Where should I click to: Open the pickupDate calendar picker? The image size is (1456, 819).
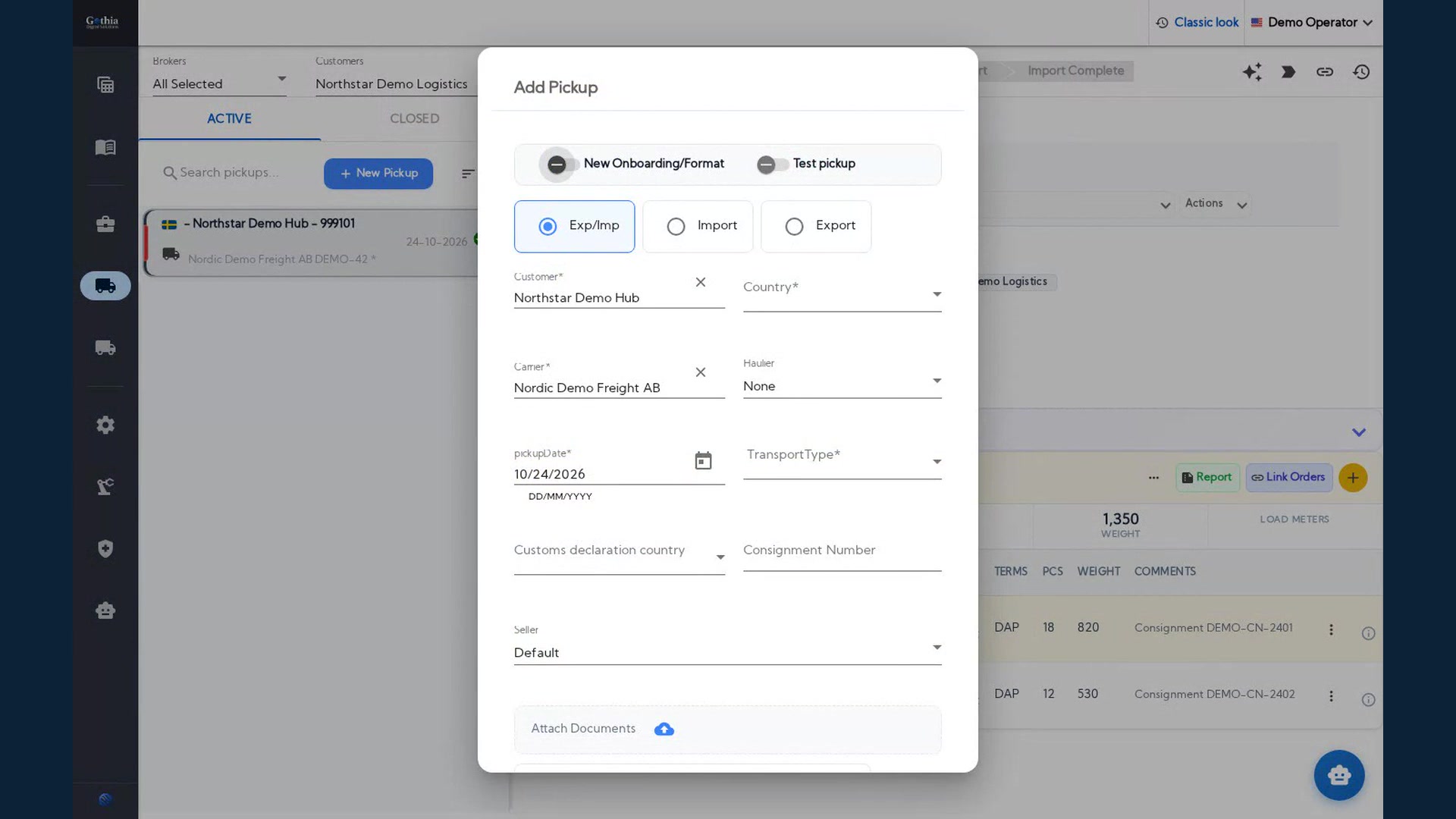tap(703, 461)
